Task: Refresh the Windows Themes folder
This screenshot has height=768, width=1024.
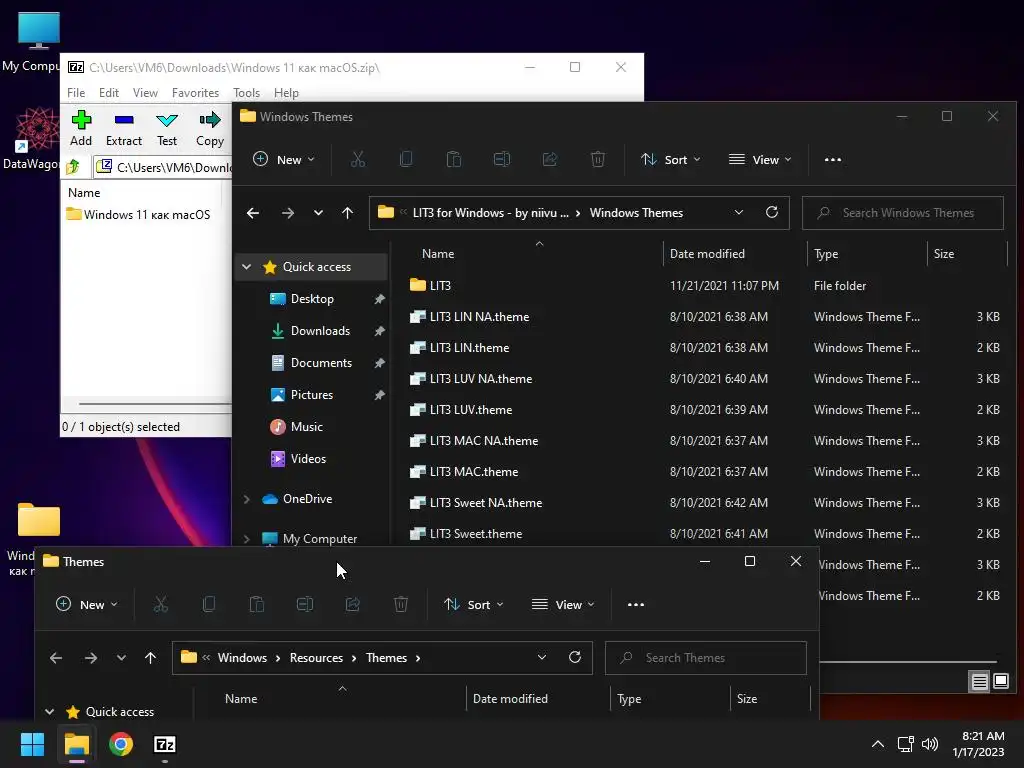Action: pos(772,213)
